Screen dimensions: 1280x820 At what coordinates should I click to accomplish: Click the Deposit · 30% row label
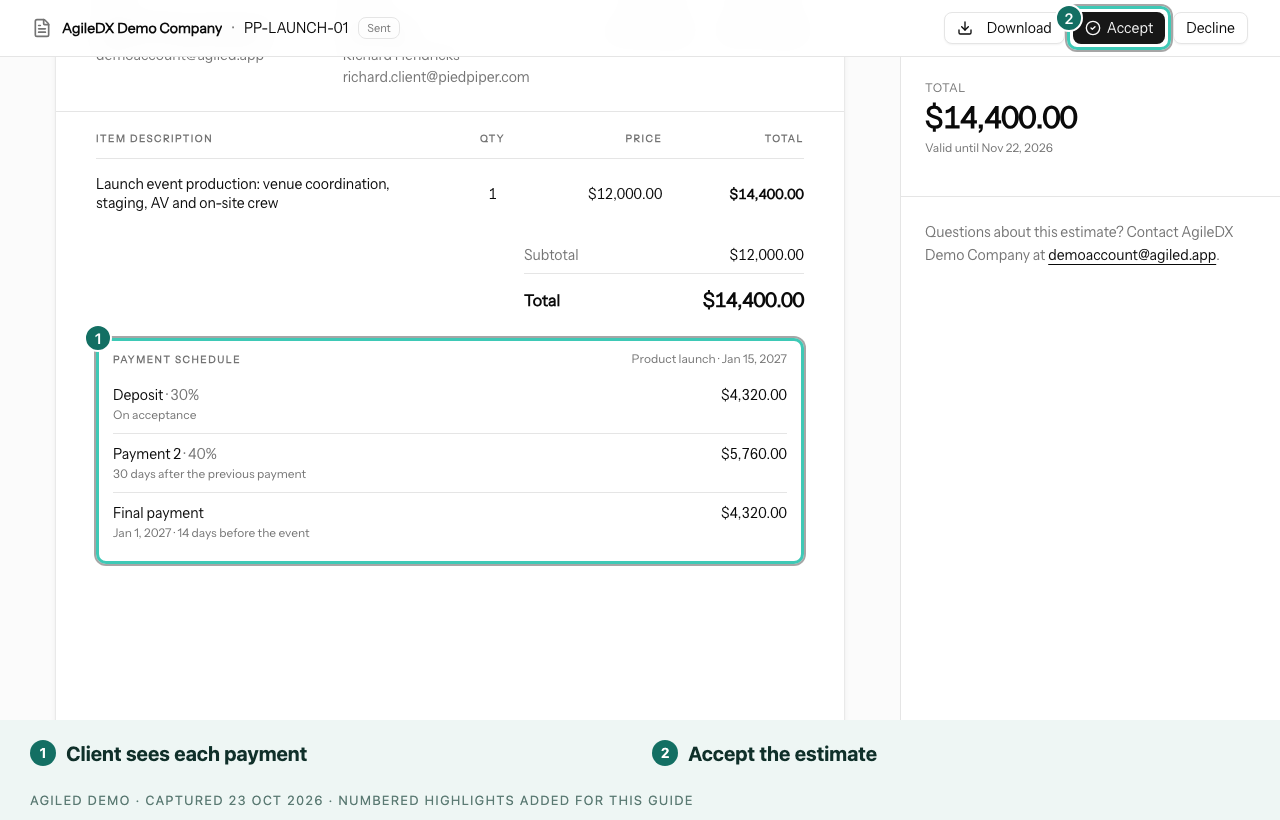(156, 395)
